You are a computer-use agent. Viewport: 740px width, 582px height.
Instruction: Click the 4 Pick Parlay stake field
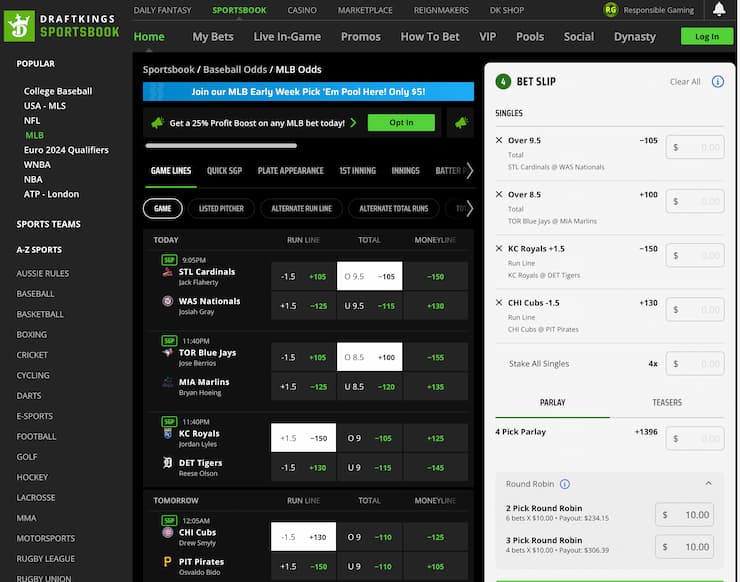695,439
